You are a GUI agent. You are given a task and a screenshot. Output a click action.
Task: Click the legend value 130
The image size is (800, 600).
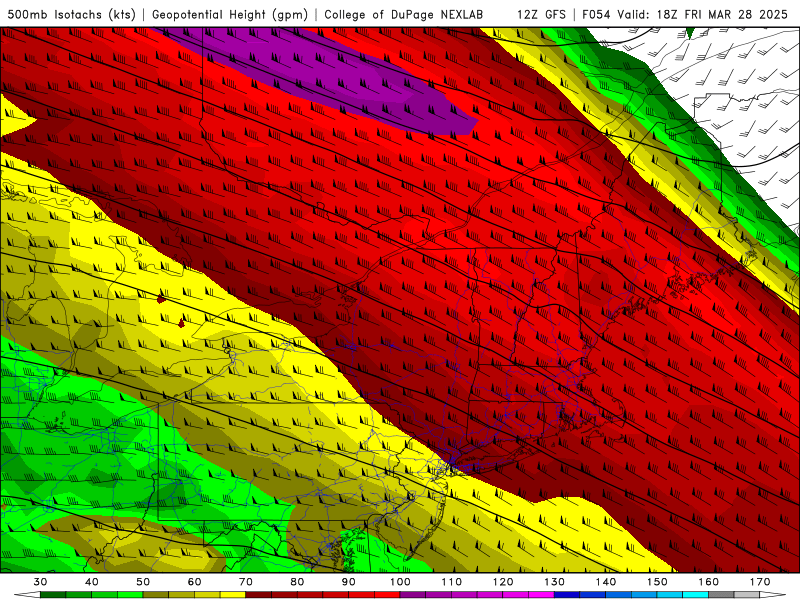coord(555,582)
